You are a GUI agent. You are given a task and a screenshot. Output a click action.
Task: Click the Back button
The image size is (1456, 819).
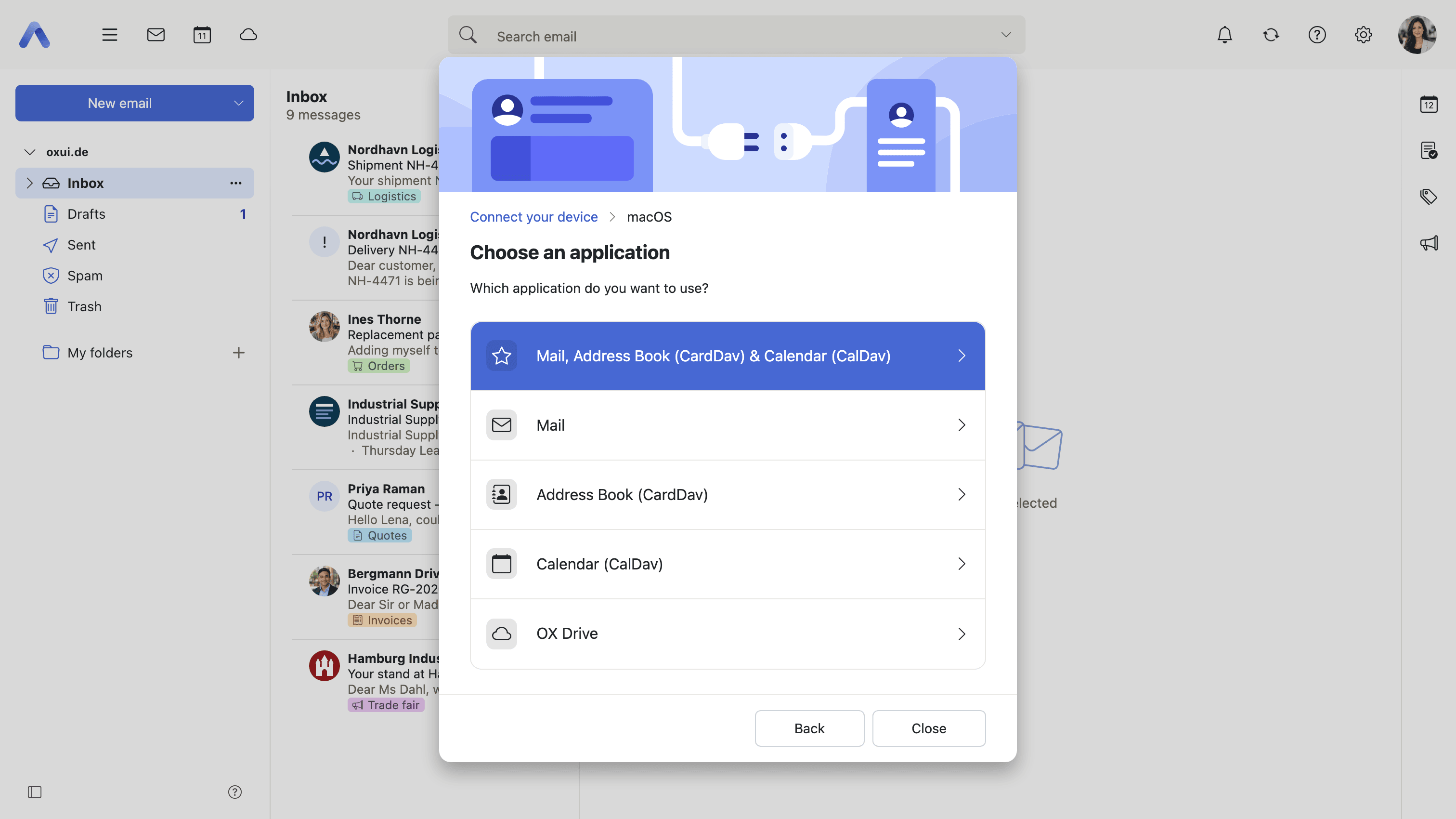[809, 728]
